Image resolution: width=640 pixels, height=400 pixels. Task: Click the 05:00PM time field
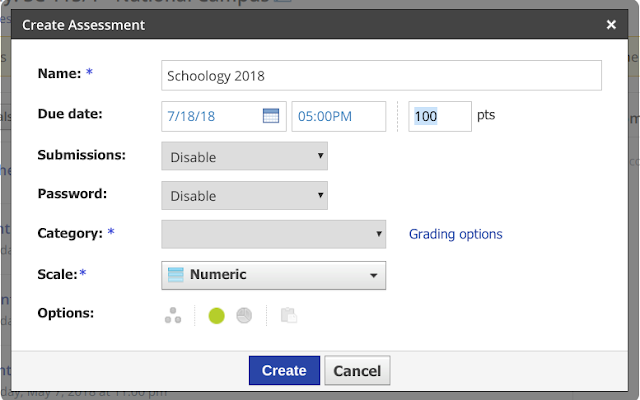(x=339, y=116)
